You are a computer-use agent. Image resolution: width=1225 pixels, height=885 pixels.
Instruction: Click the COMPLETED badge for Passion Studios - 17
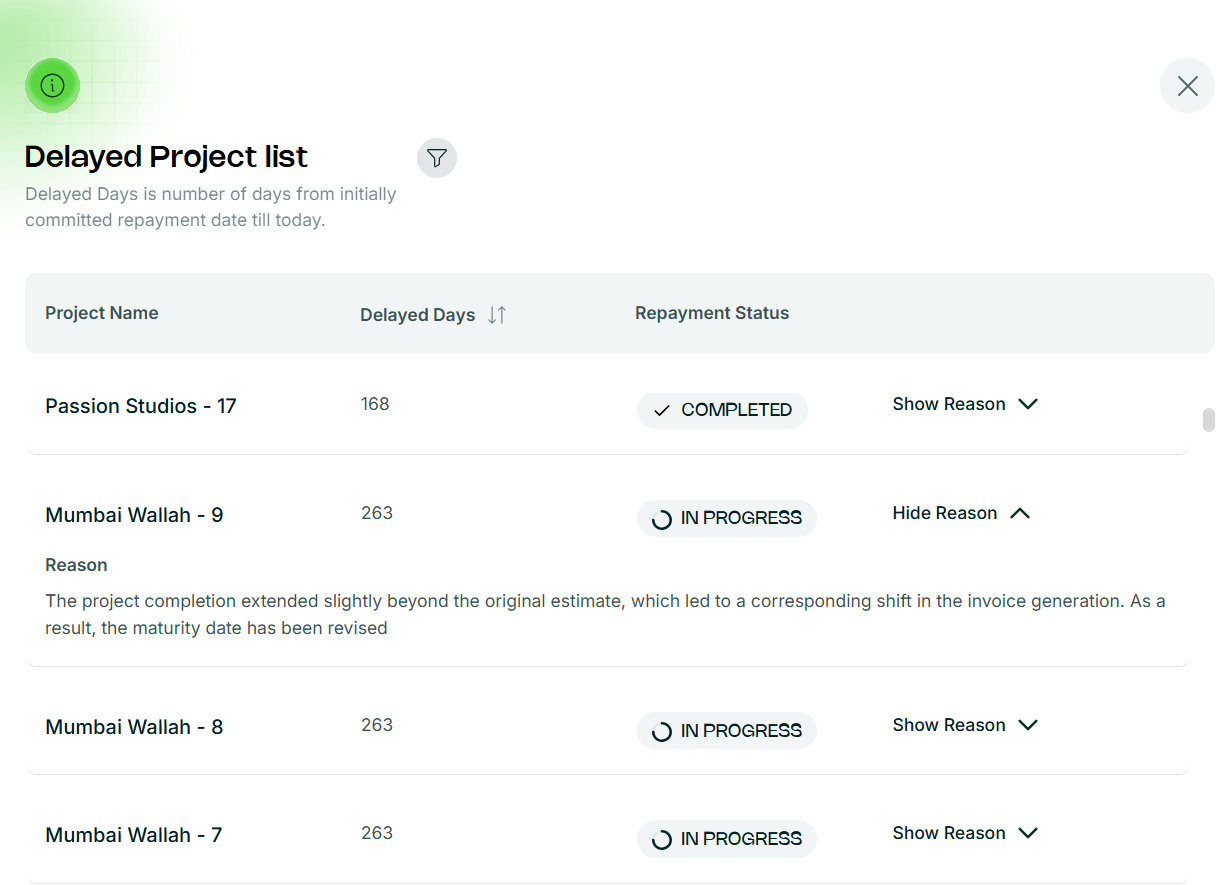pos(722,410)
